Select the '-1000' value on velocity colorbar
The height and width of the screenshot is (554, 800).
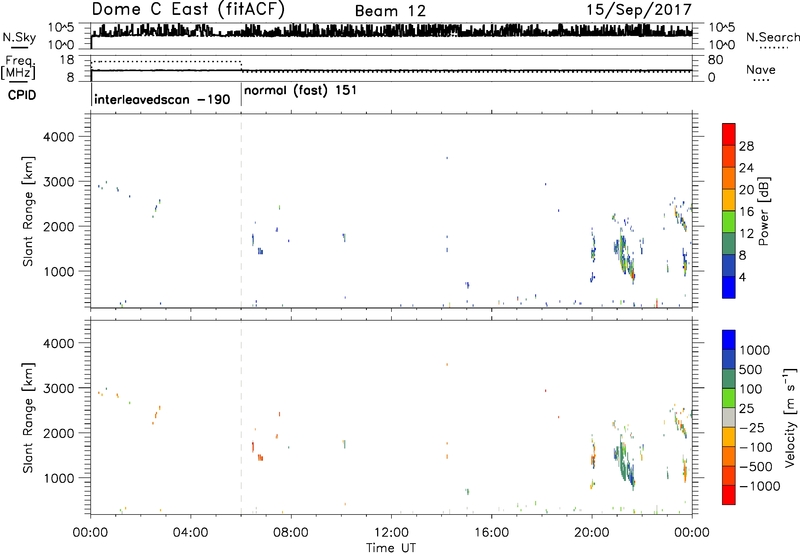[759, 486]
